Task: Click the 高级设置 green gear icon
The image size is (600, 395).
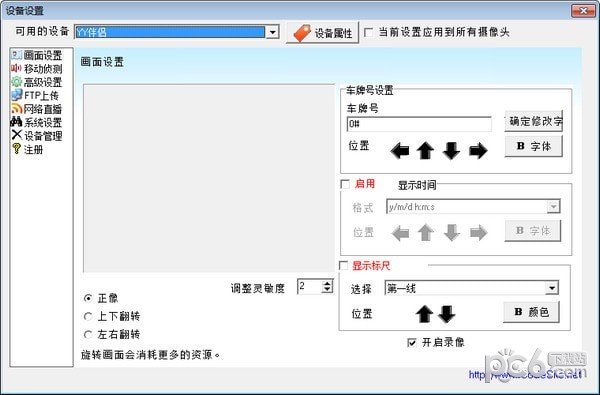Action: click(16, 82)
